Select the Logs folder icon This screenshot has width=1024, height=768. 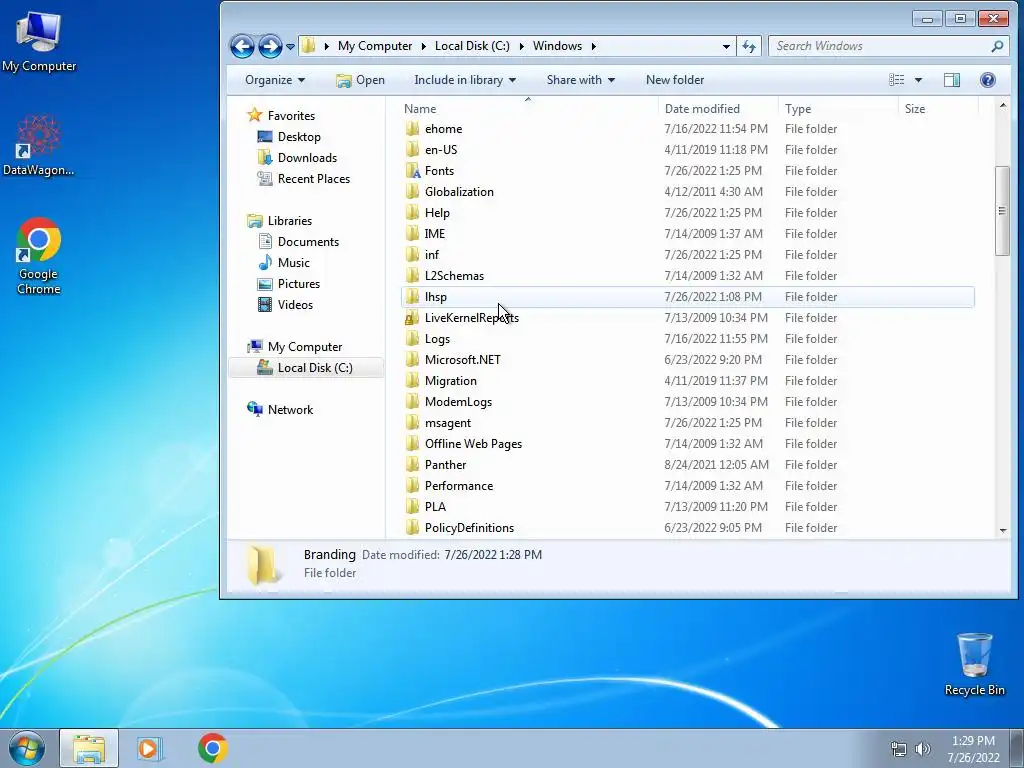coord(412,338)
